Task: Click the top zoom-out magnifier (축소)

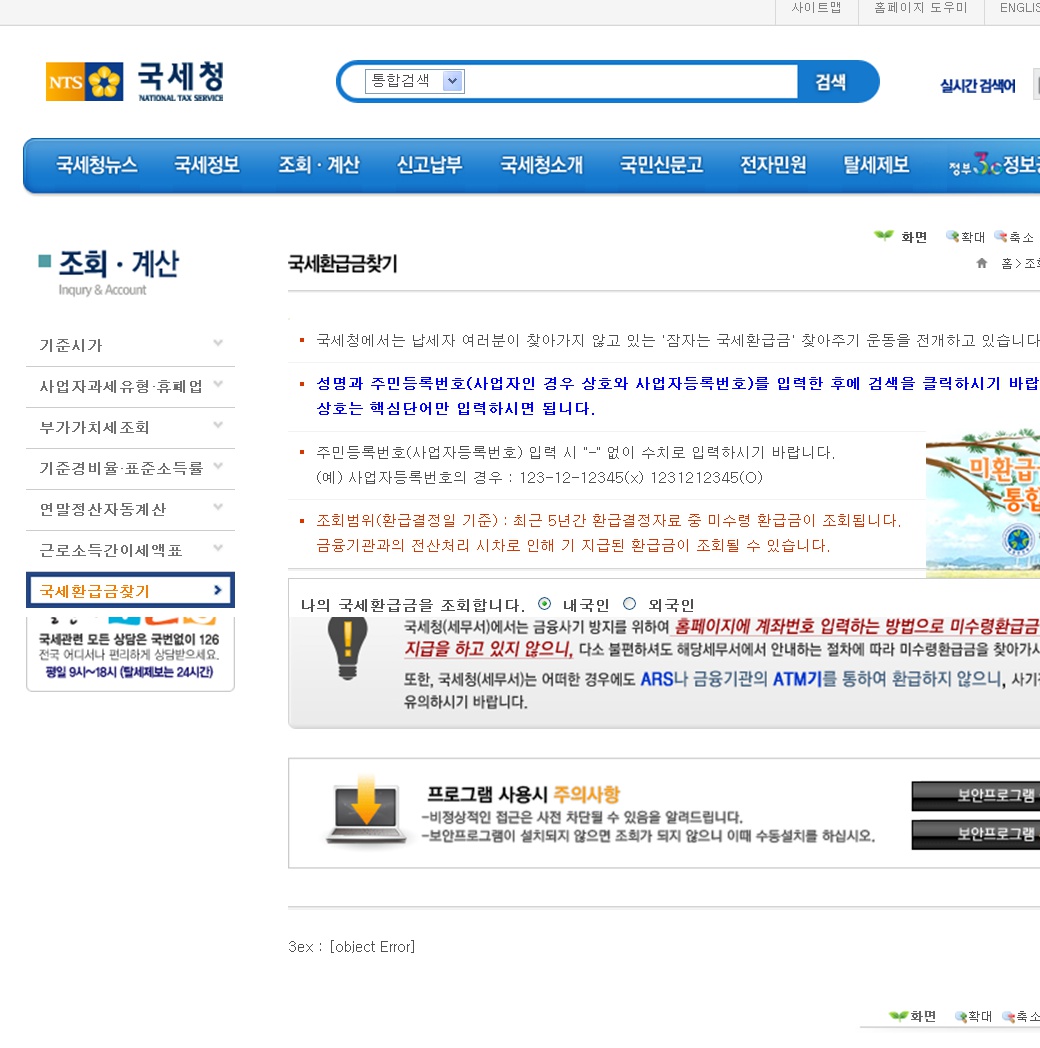Action: coord(1000,237)
